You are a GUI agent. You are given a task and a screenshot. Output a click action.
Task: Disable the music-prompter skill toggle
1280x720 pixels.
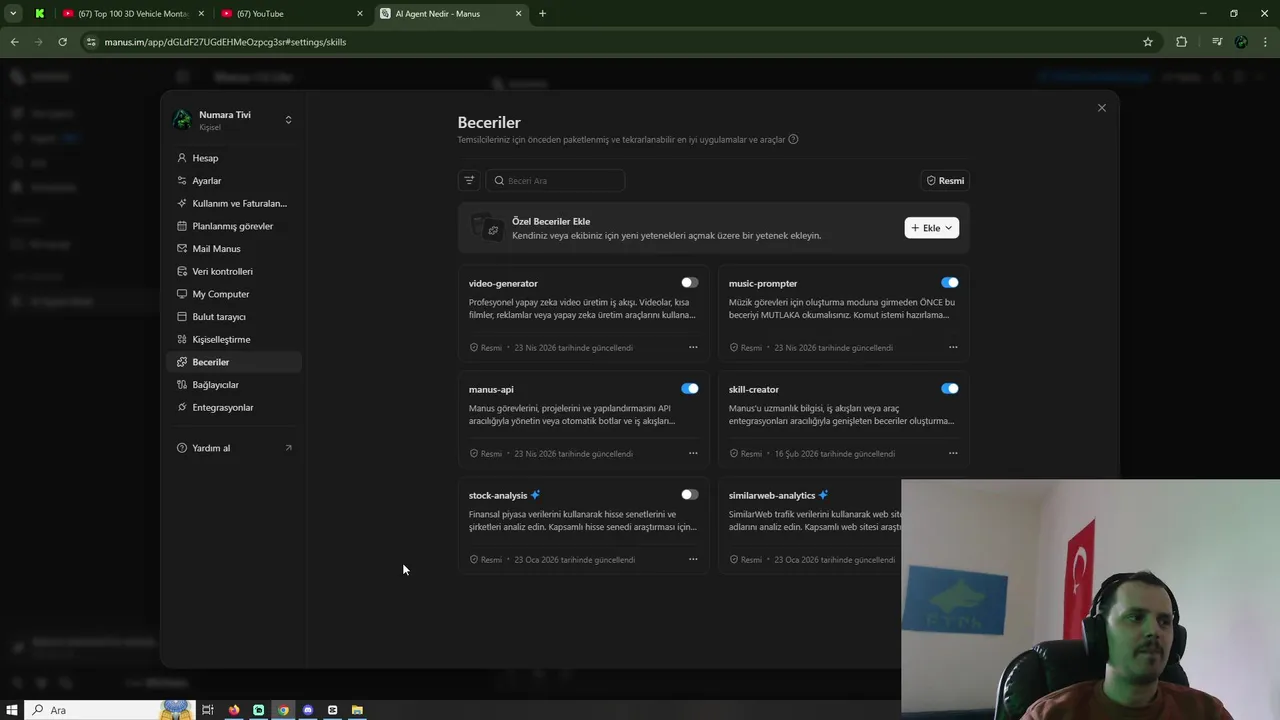949,283
